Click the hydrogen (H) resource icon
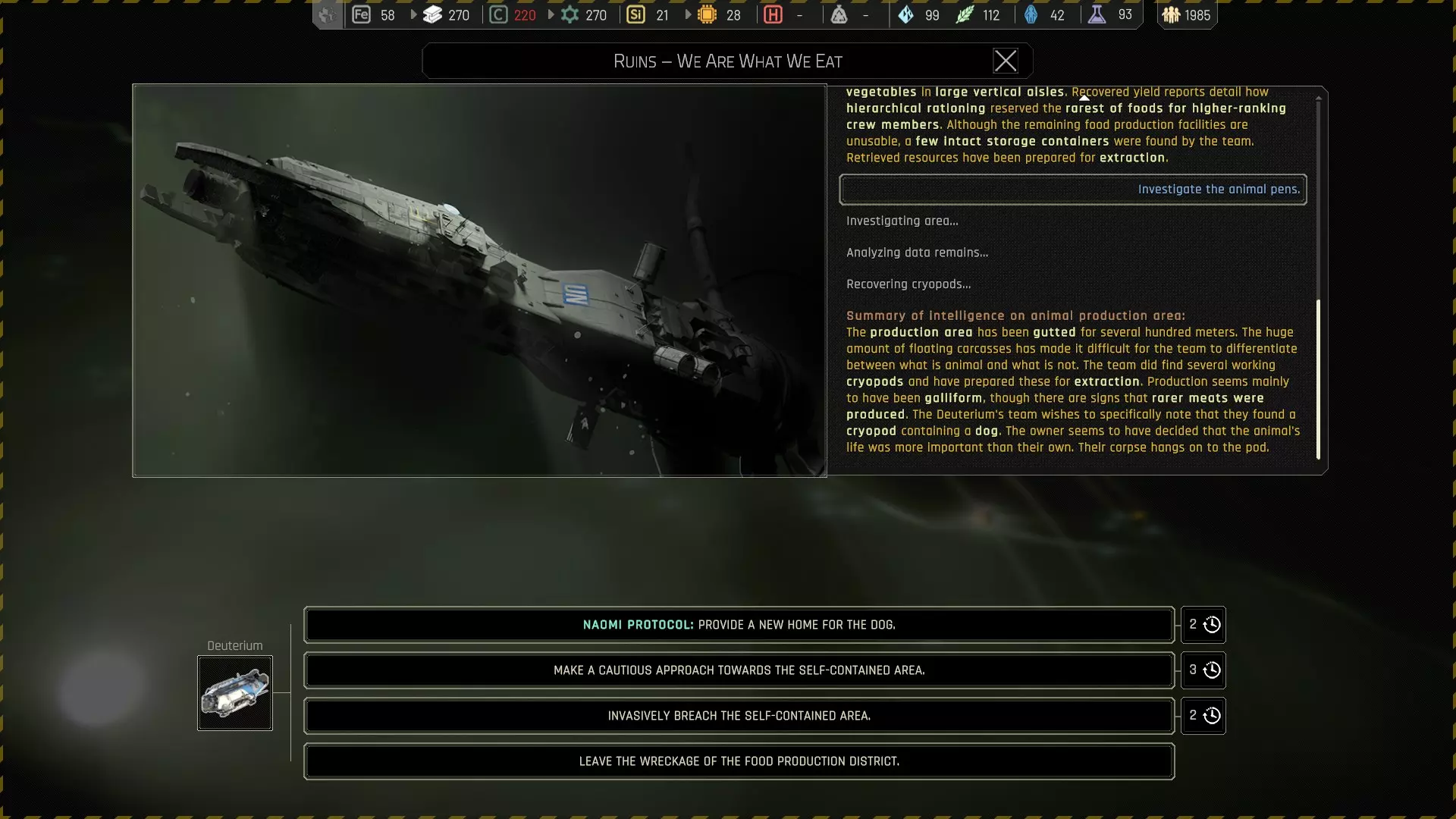The image size is (1456, 819). tap(773, 14)
